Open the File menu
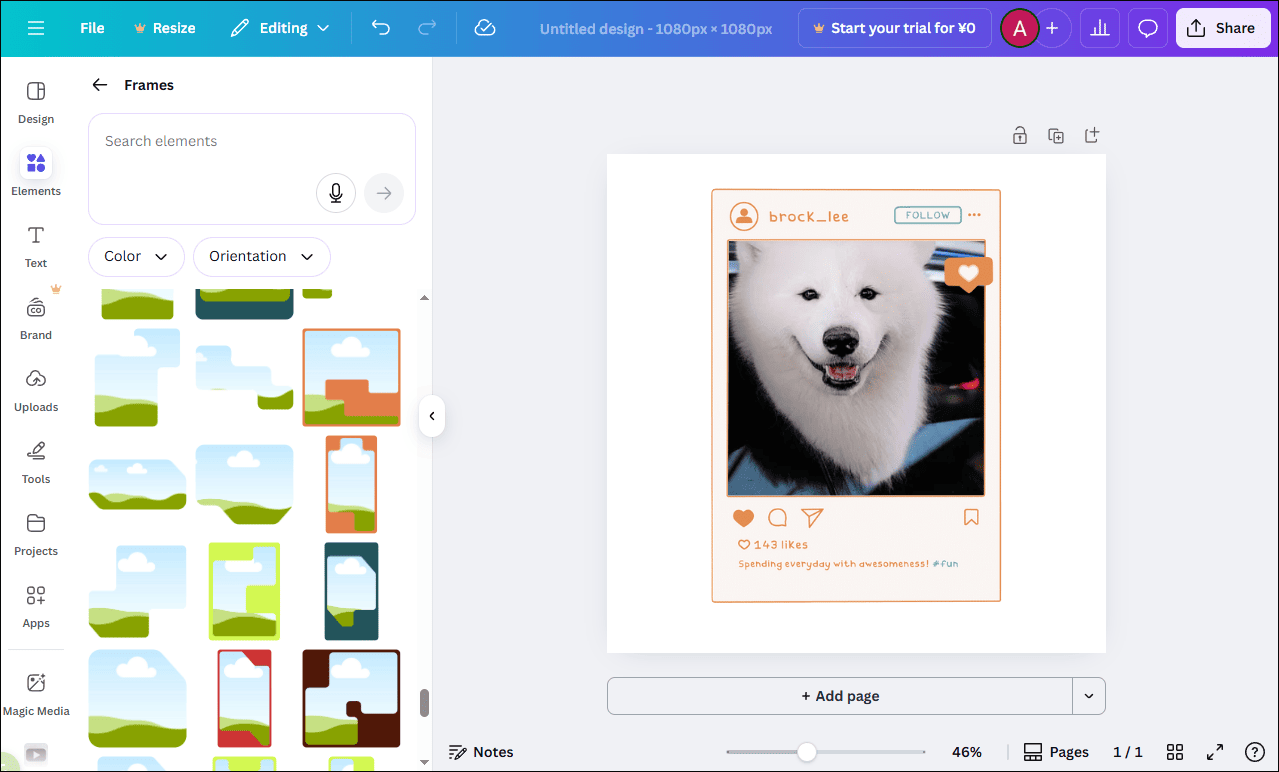 tap(91, 28)
